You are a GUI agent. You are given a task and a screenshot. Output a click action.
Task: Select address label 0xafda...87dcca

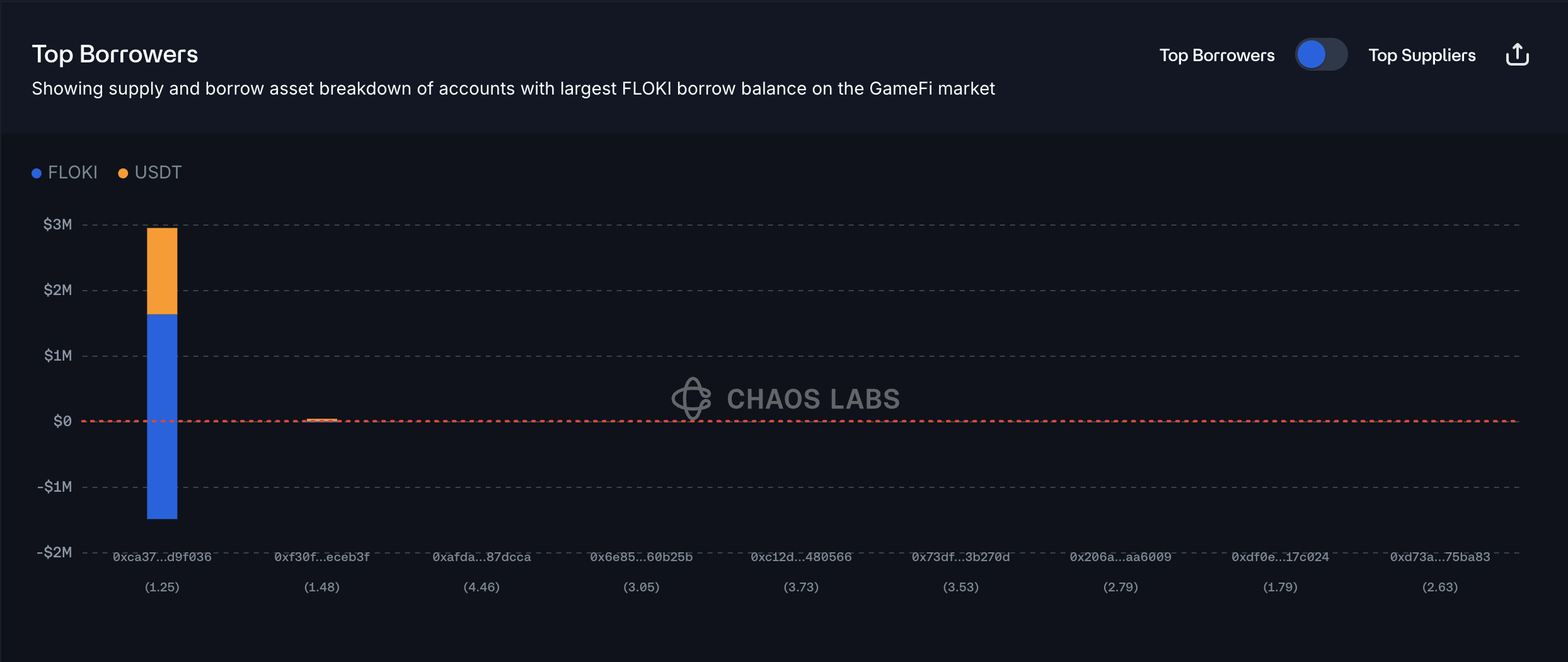(481, 557)
